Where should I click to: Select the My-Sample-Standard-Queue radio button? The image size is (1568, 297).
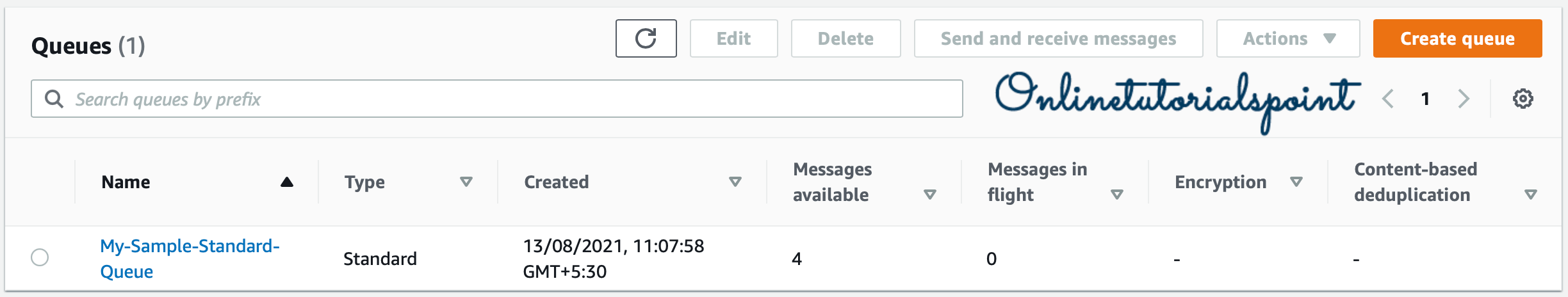point(40,257)
